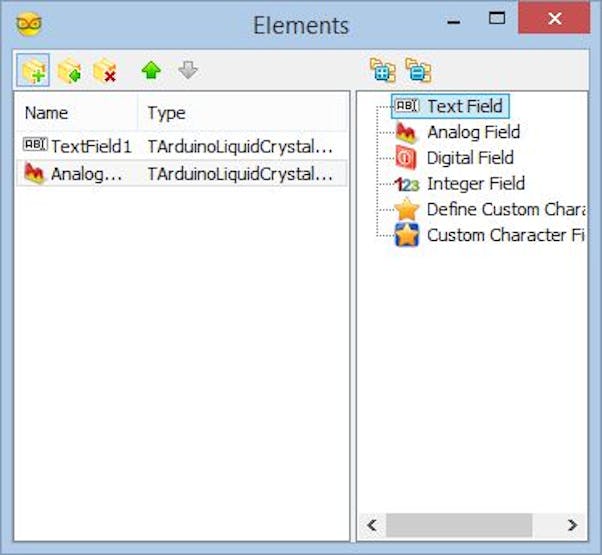Click the Visuino owl application icon
602x555 pixels.
[29, 24]
